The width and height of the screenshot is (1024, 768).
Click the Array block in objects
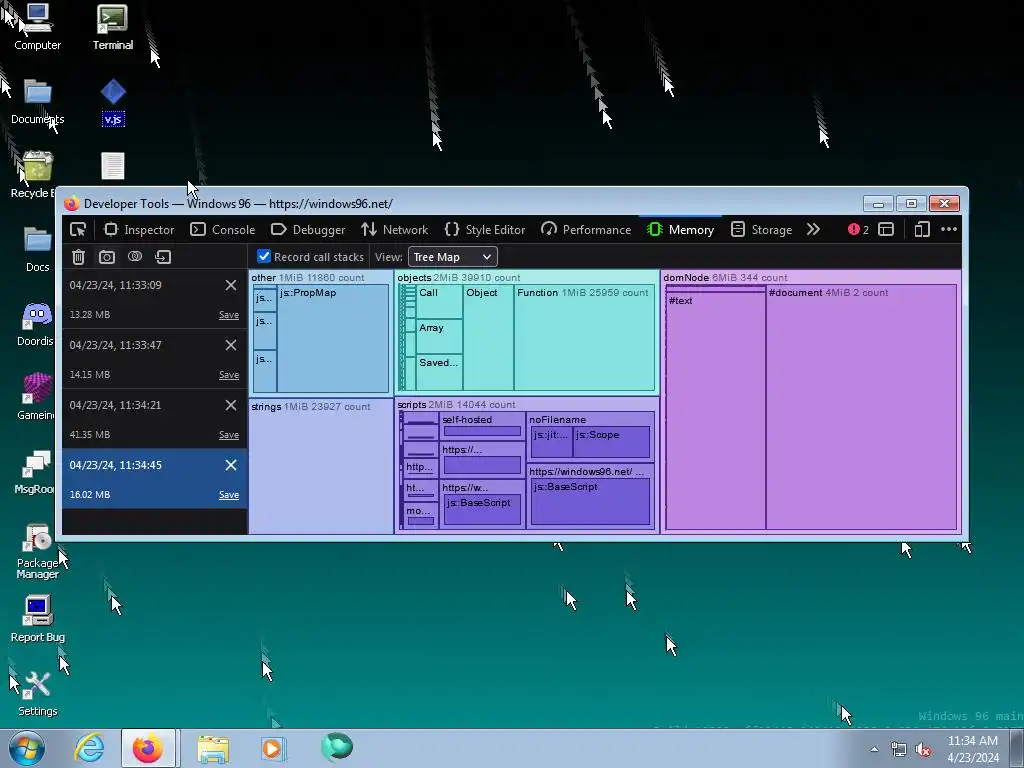[x=439, y=336]
